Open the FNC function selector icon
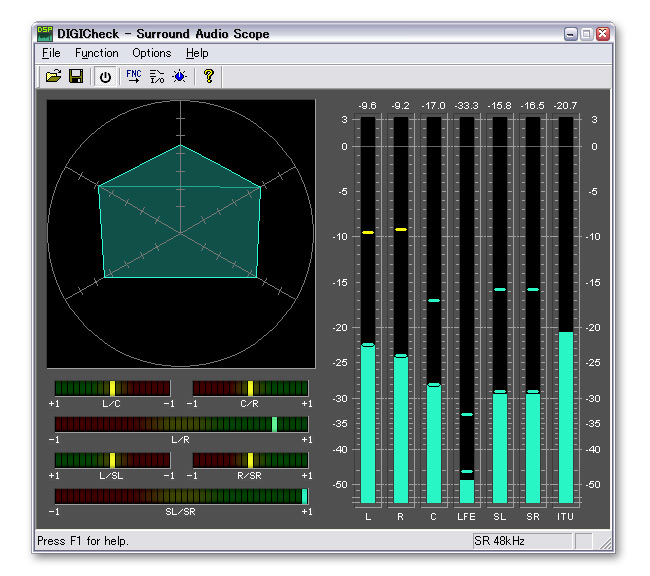Image resolution: width=650 pixels, height=576 pixels. pos(133,76)
